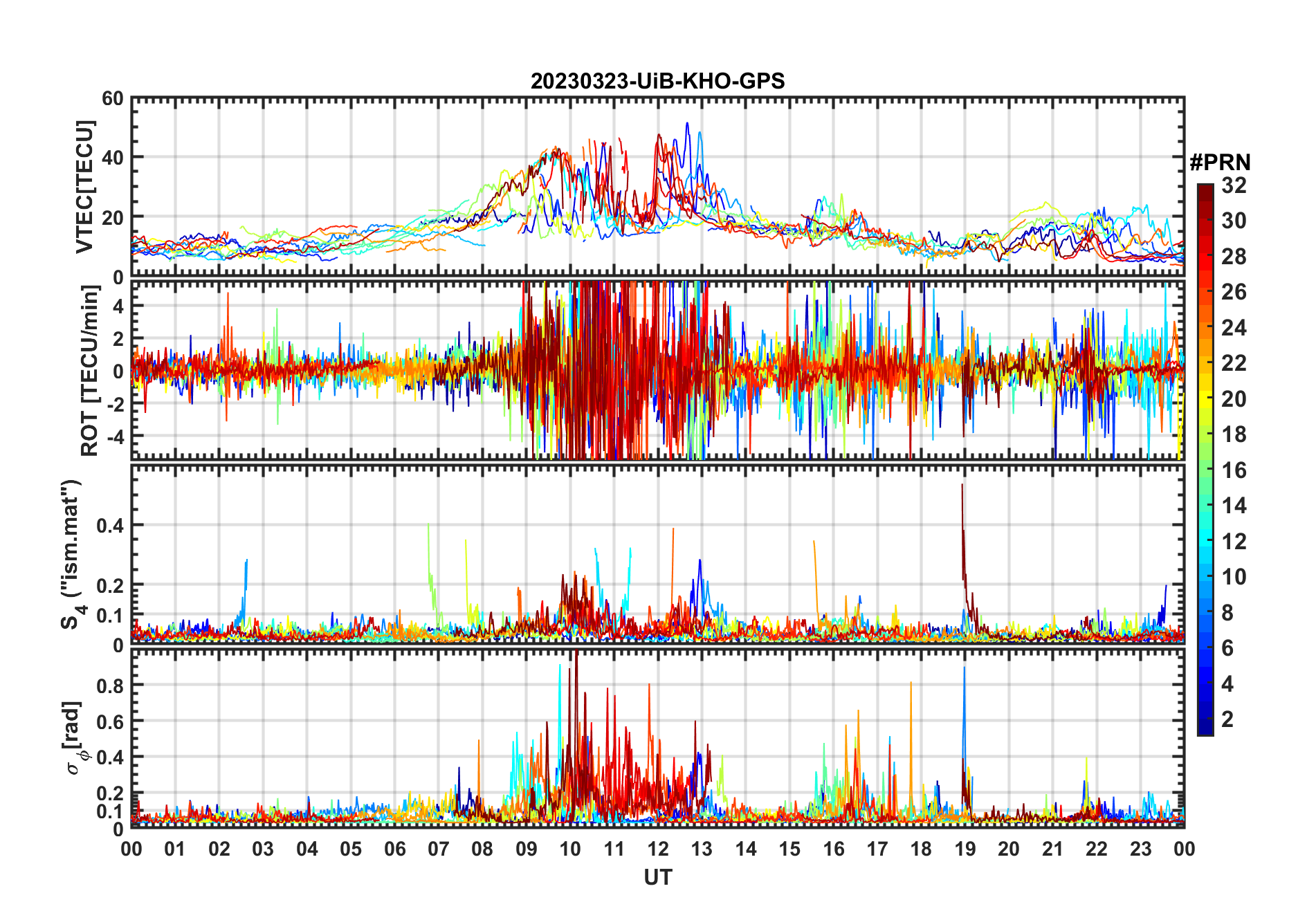Pick colorbar tick label "28"
Screen dimensions: 1316x920
pyautogui.click(x=1234, y=257)
